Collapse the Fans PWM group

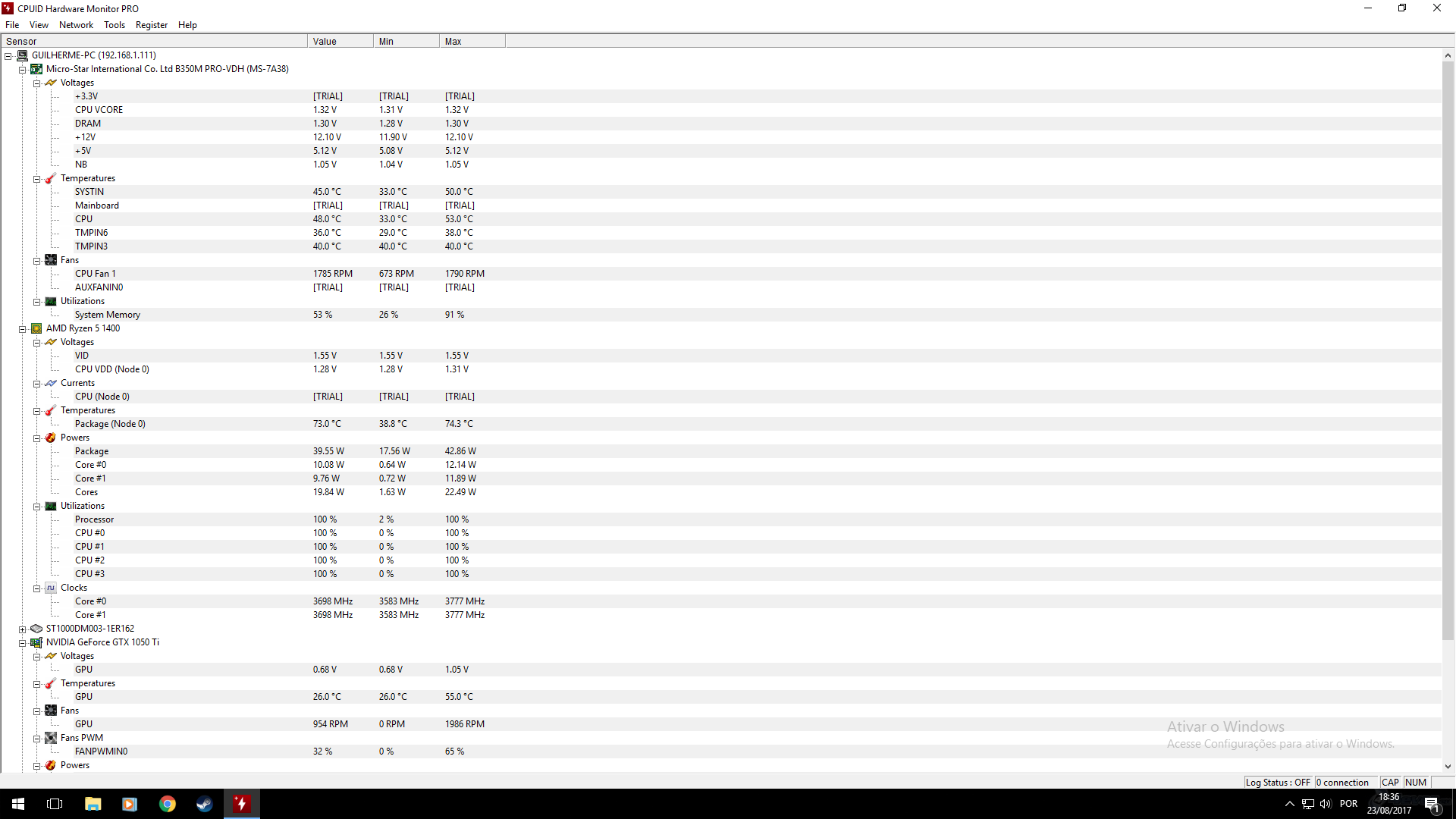pyautogui.click(x=36, y=739)
